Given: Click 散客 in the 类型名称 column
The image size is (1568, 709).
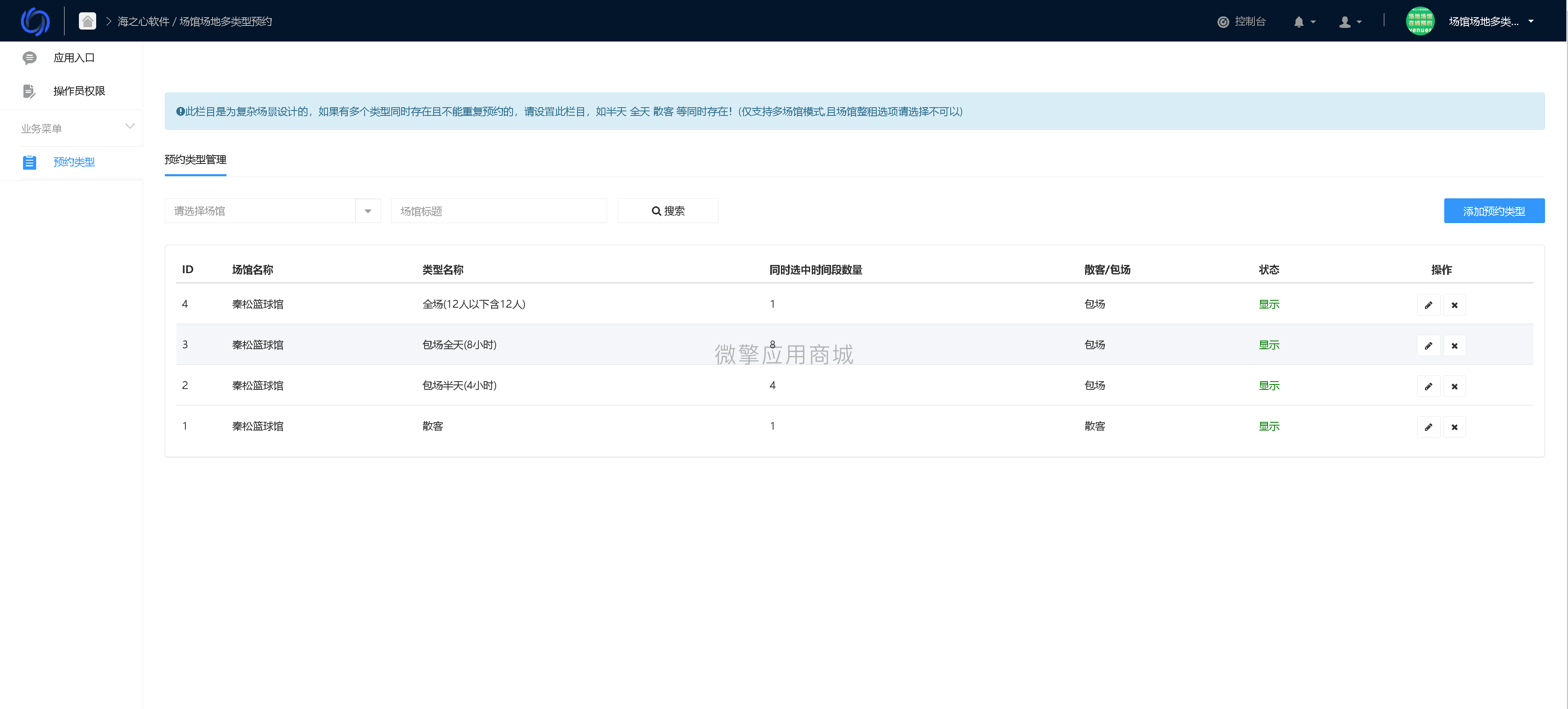Looking at the screenshot, I should 432,427.
